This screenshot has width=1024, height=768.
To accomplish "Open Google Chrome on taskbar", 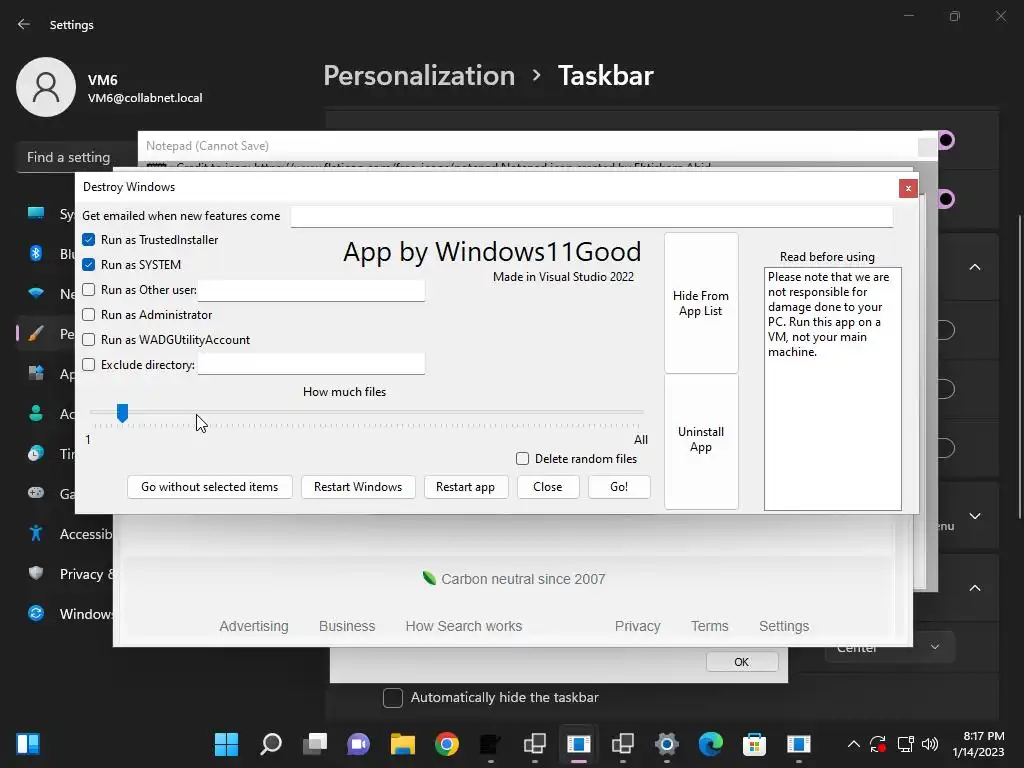I will 447,744.
